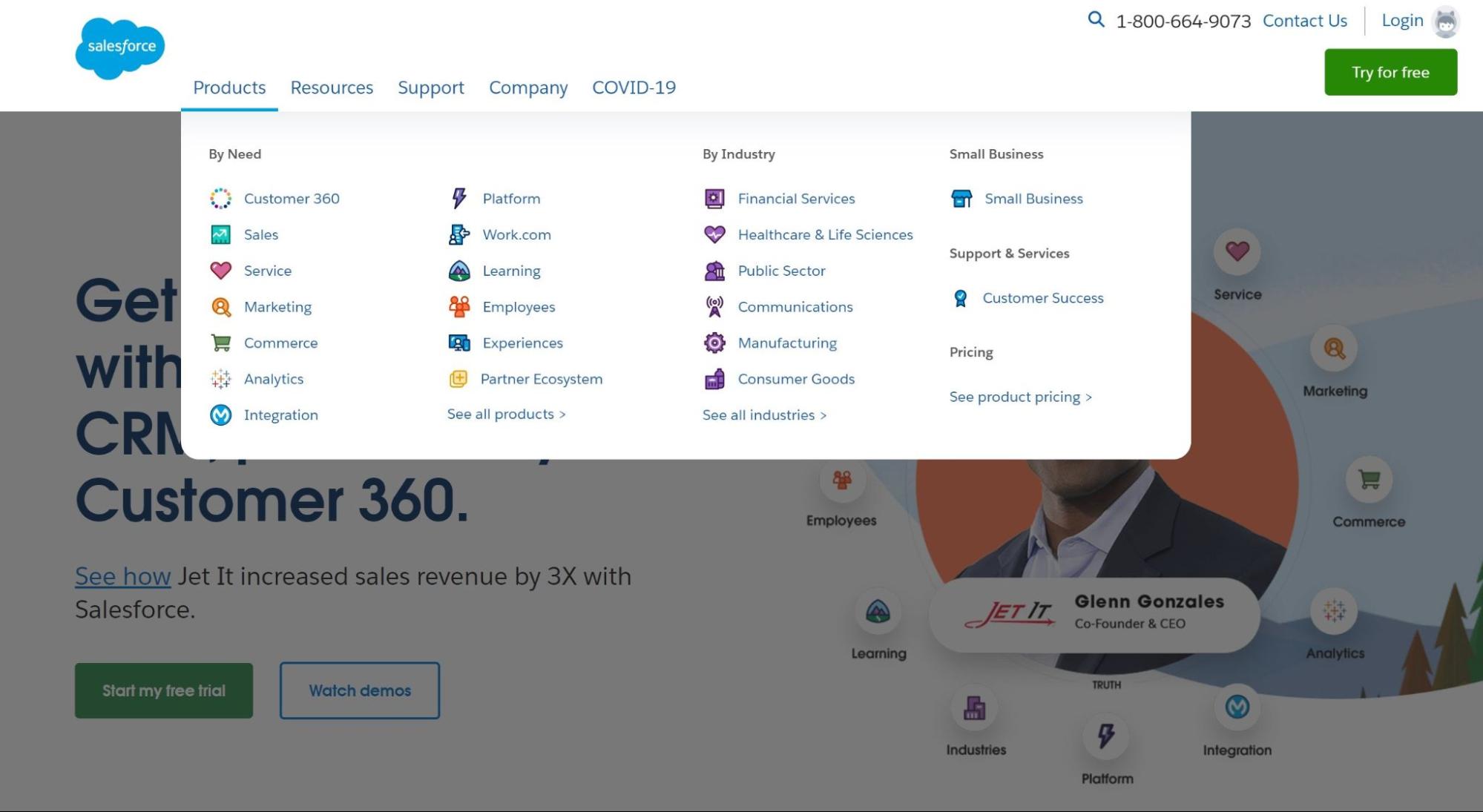The height and width of the screenshot is (812, 1483).
Task: Click the Analytics product icon
Action: pos(220,378)
